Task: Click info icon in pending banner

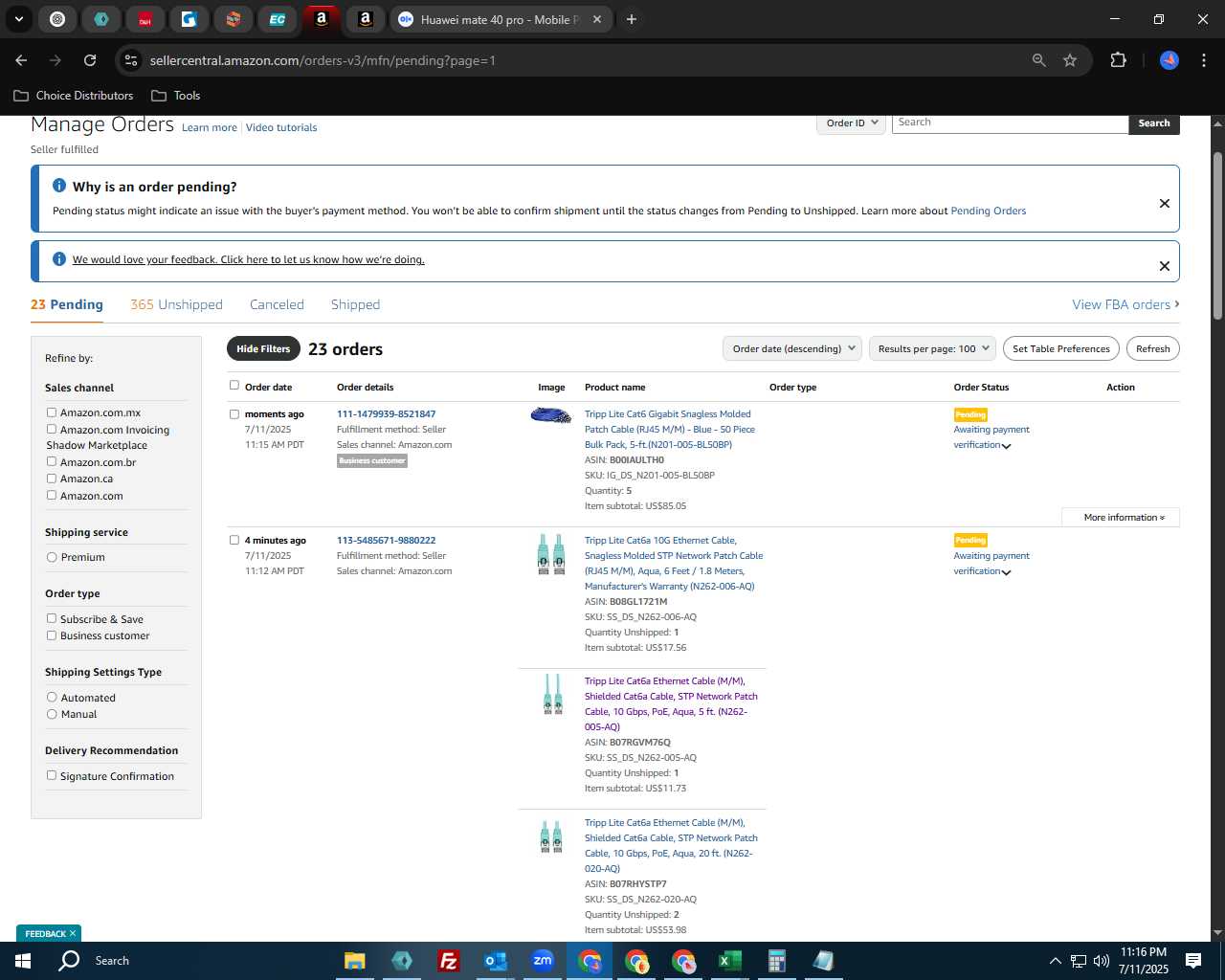Action: pos(59,186)
